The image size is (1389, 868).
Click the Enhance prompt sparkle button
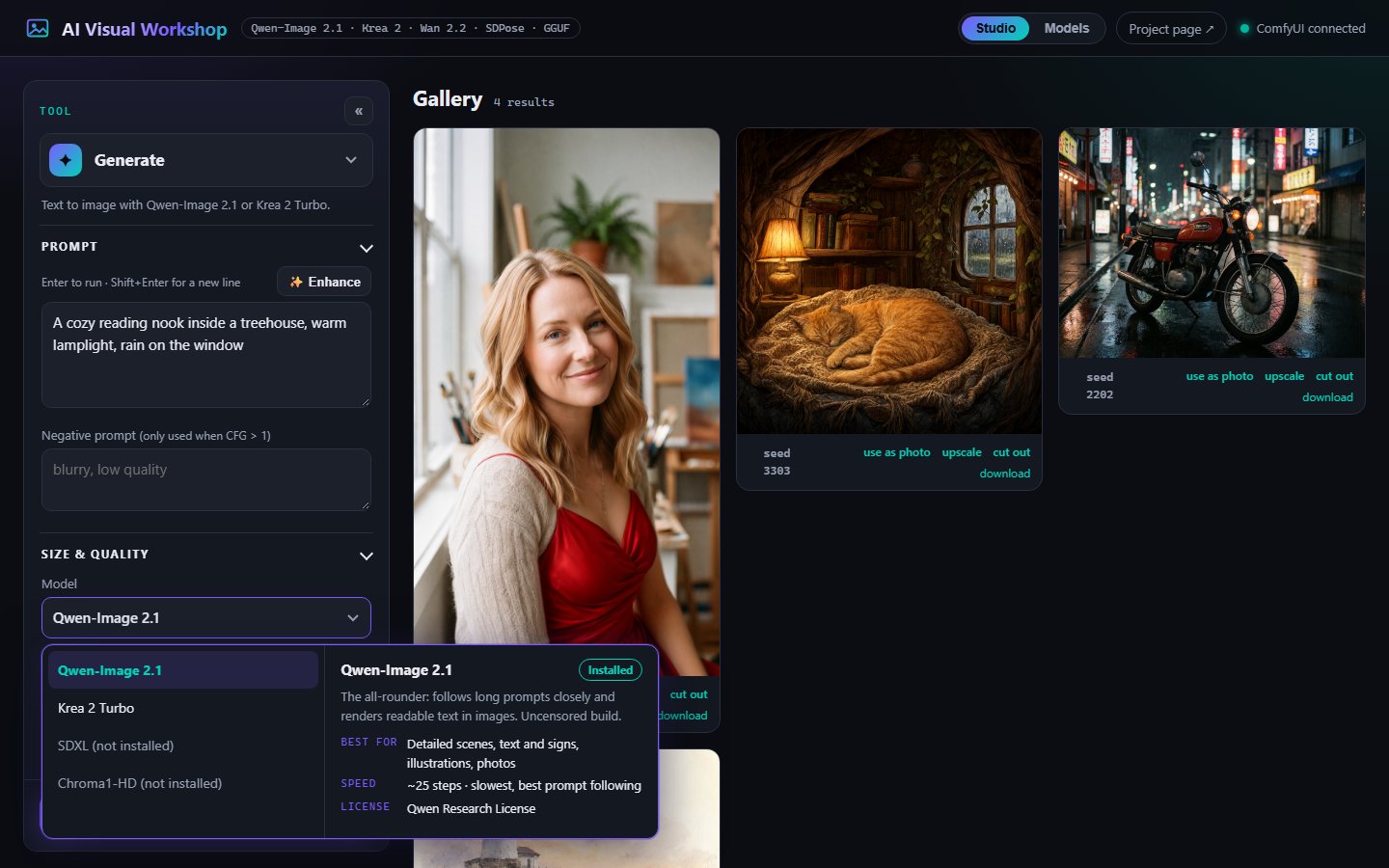click(x=324, y=282)
